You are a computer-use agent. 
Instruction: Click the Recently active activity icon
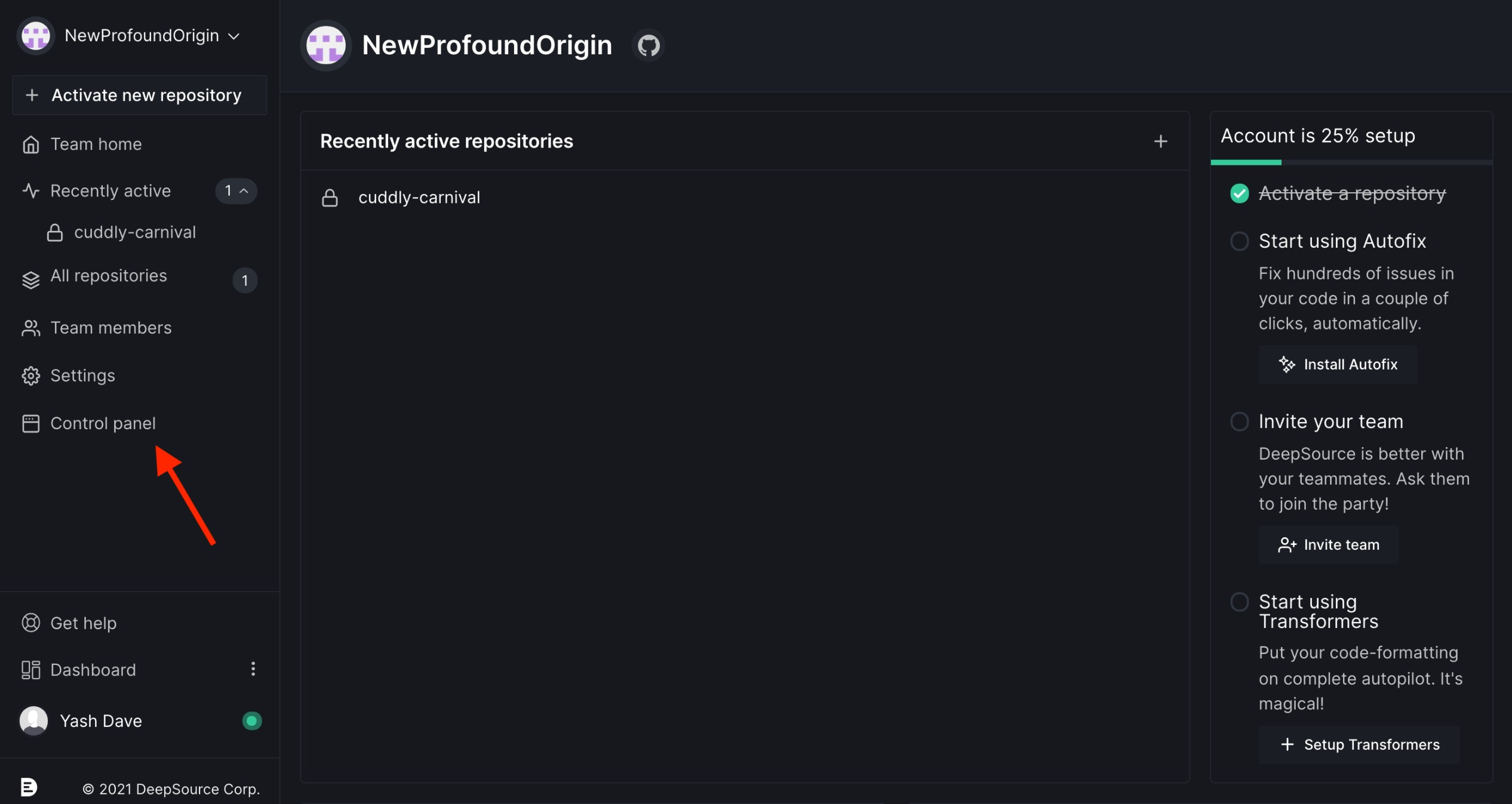[30, 190]
